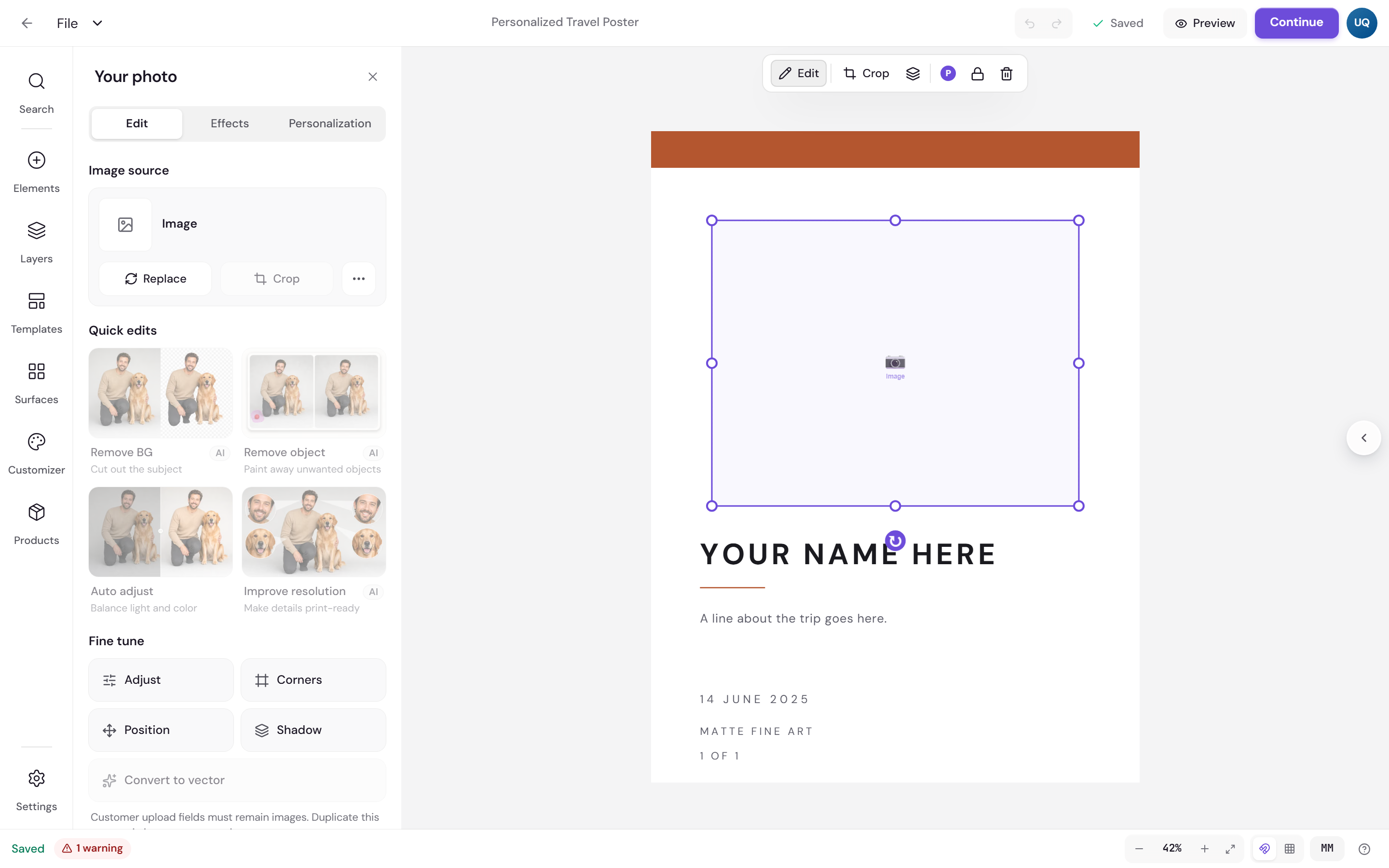
Task: Close the Your photo panel
Action: tap(372, 77)
